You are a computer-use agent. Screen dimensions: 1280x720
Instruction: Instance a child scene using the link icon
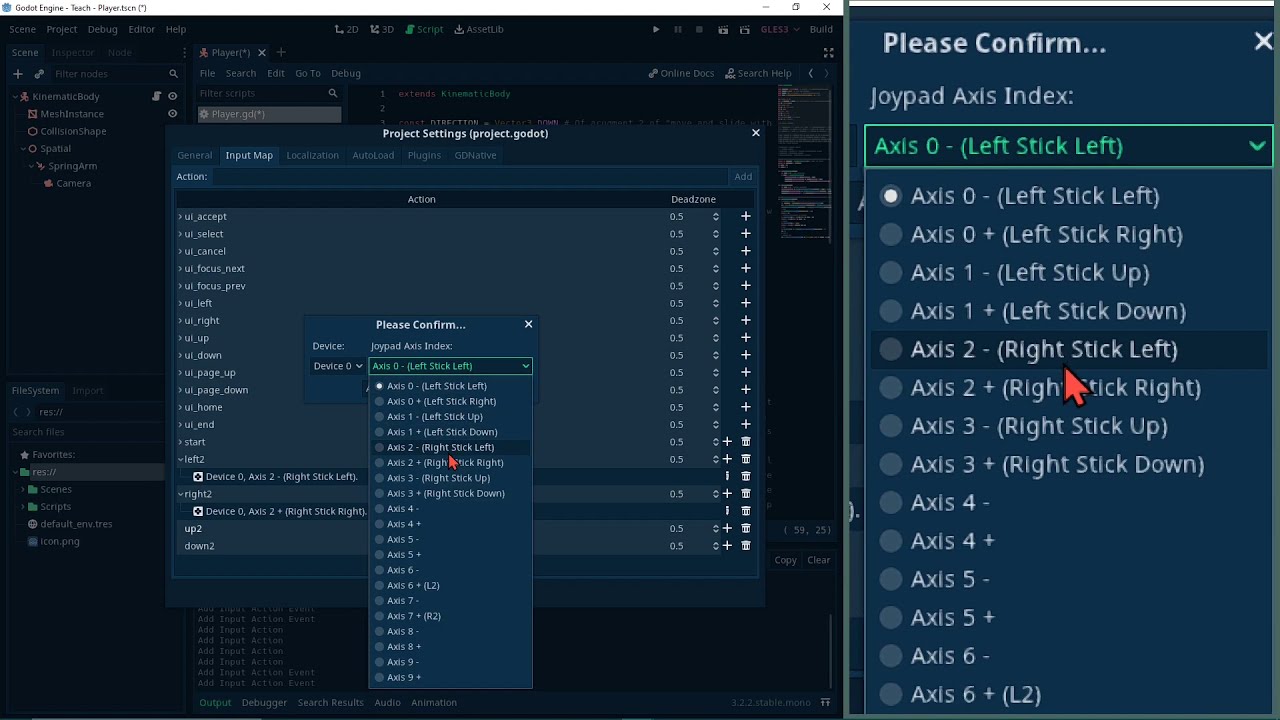39,74
